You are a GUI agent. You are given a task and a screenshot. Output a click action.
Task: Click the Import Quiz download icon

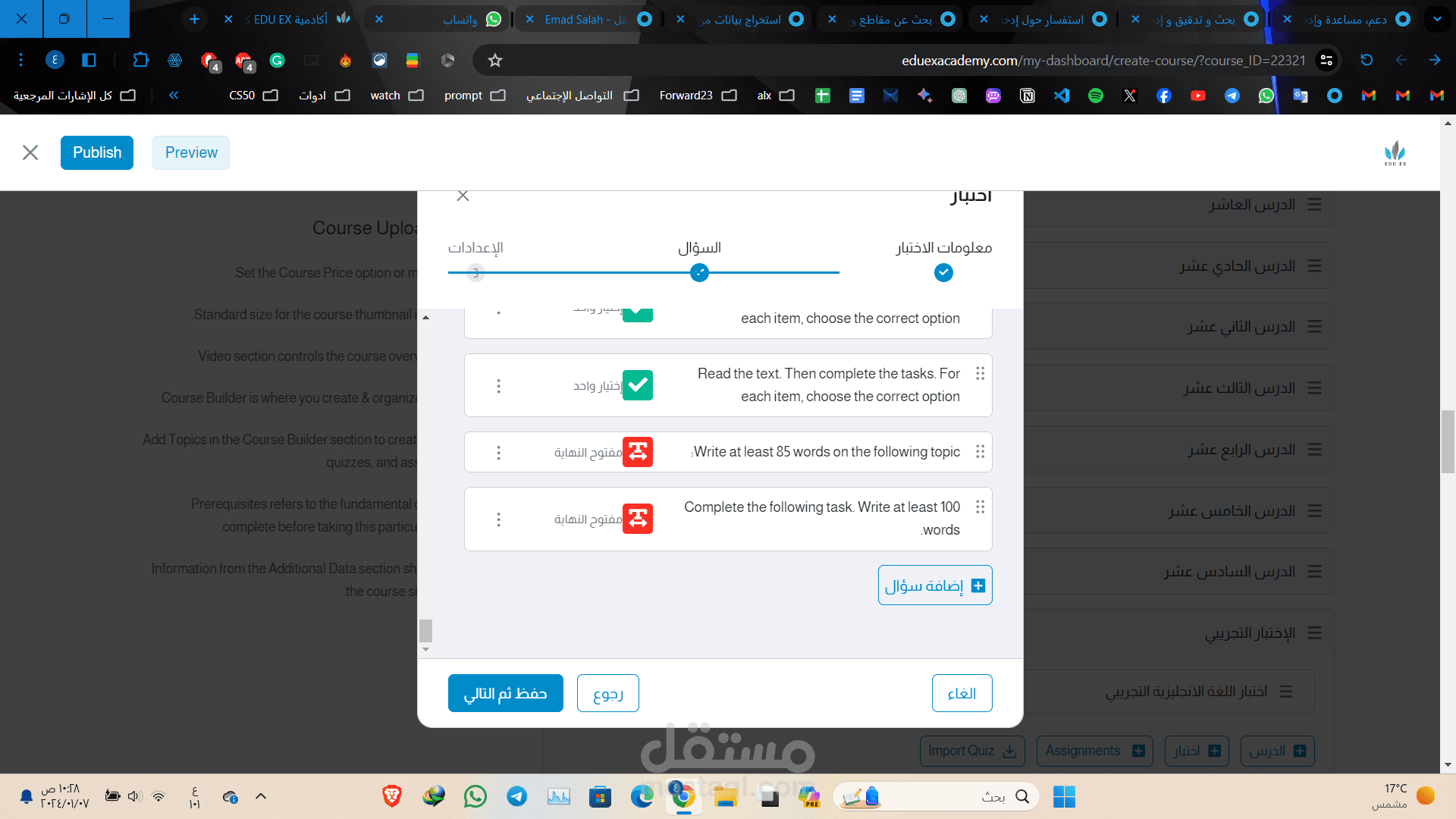[x=1009, y=751]
